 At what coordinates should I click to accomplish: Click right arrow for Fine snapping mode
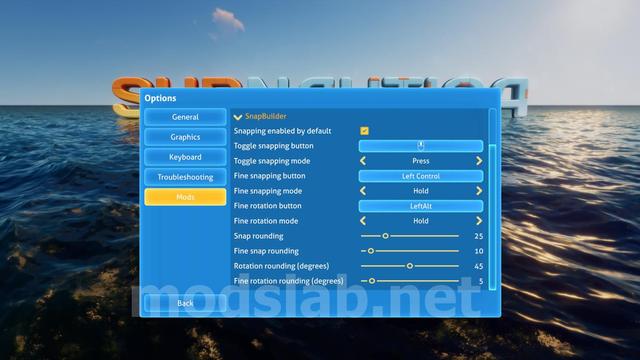[479, 191]
